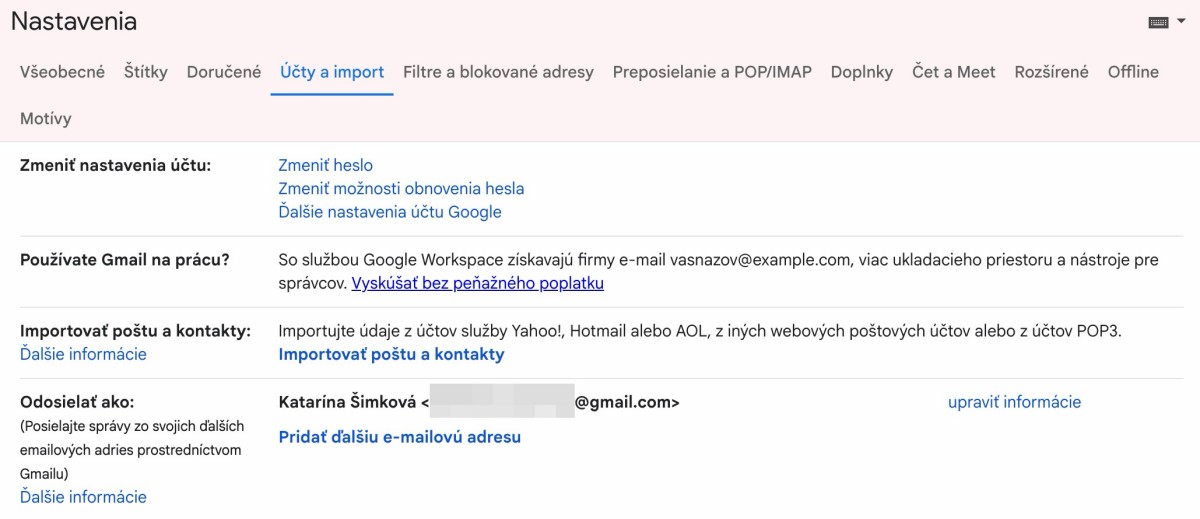
Task: Click the bold Importovať poštu a kontakty link
Action: (x=391, y=354)
